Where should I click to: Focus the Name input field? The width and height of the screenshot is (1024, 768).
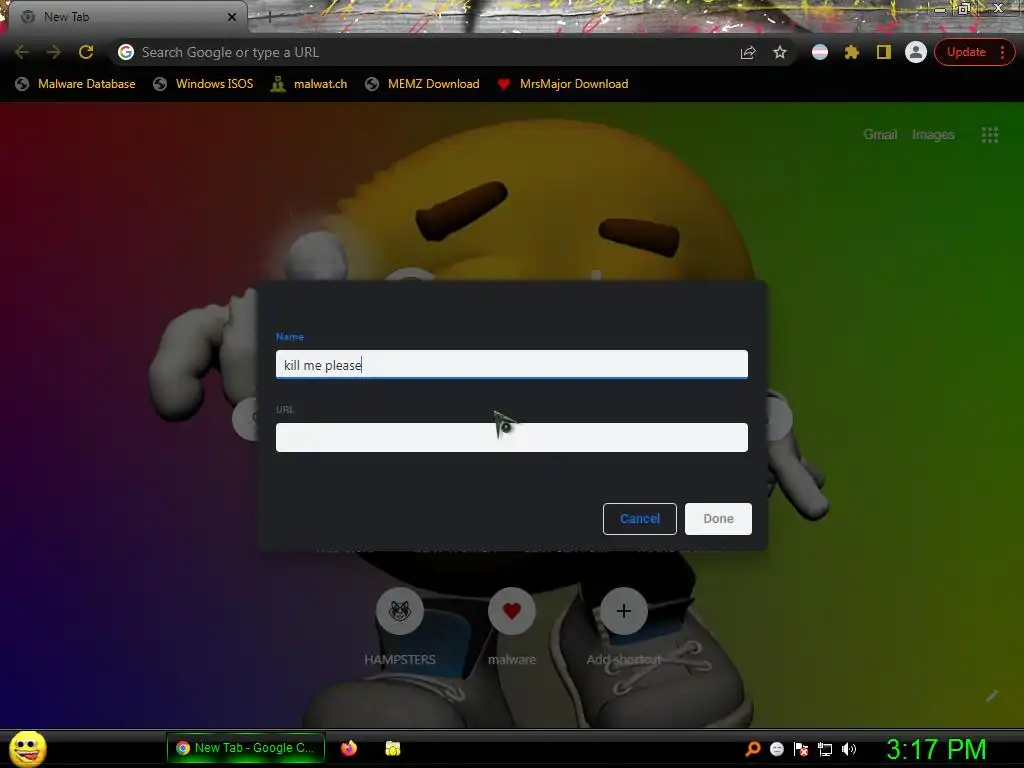(x=511, y=364)
